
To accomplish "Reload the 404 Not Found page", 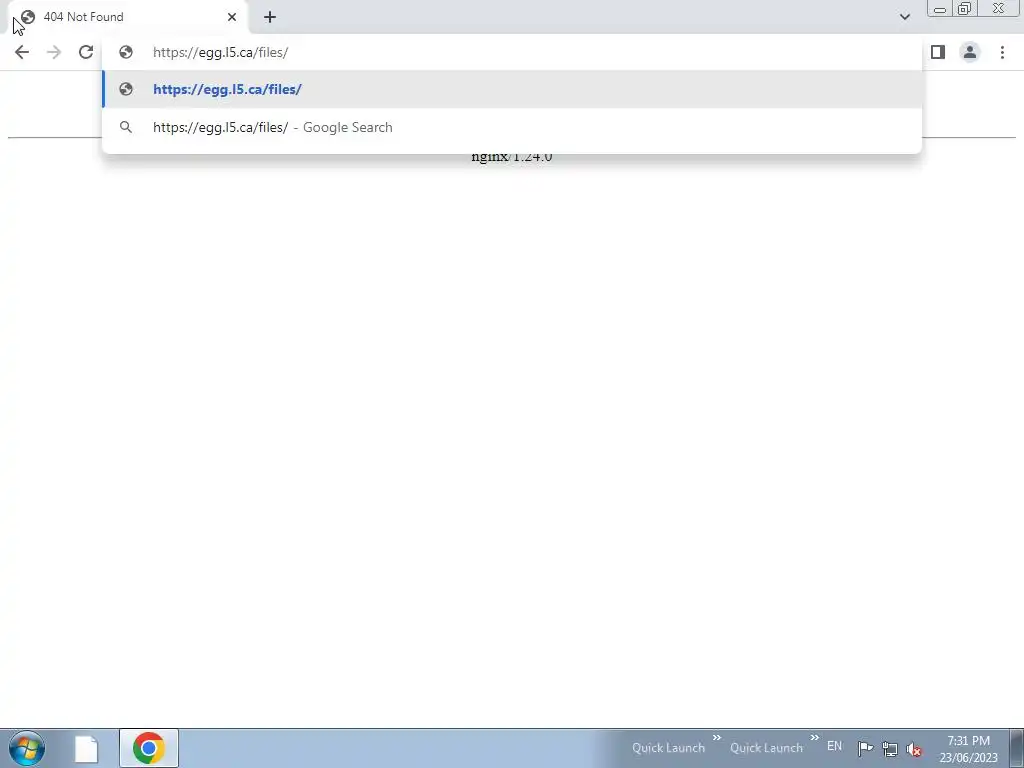I will pyautogui.click(x=86, y=52).
